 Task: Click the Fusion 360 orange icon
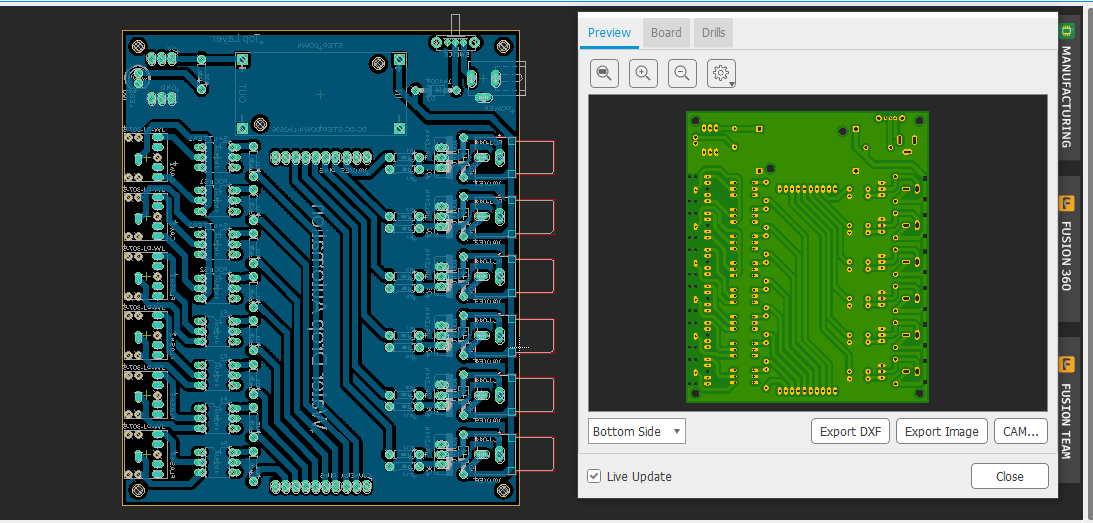point(1066,204)
